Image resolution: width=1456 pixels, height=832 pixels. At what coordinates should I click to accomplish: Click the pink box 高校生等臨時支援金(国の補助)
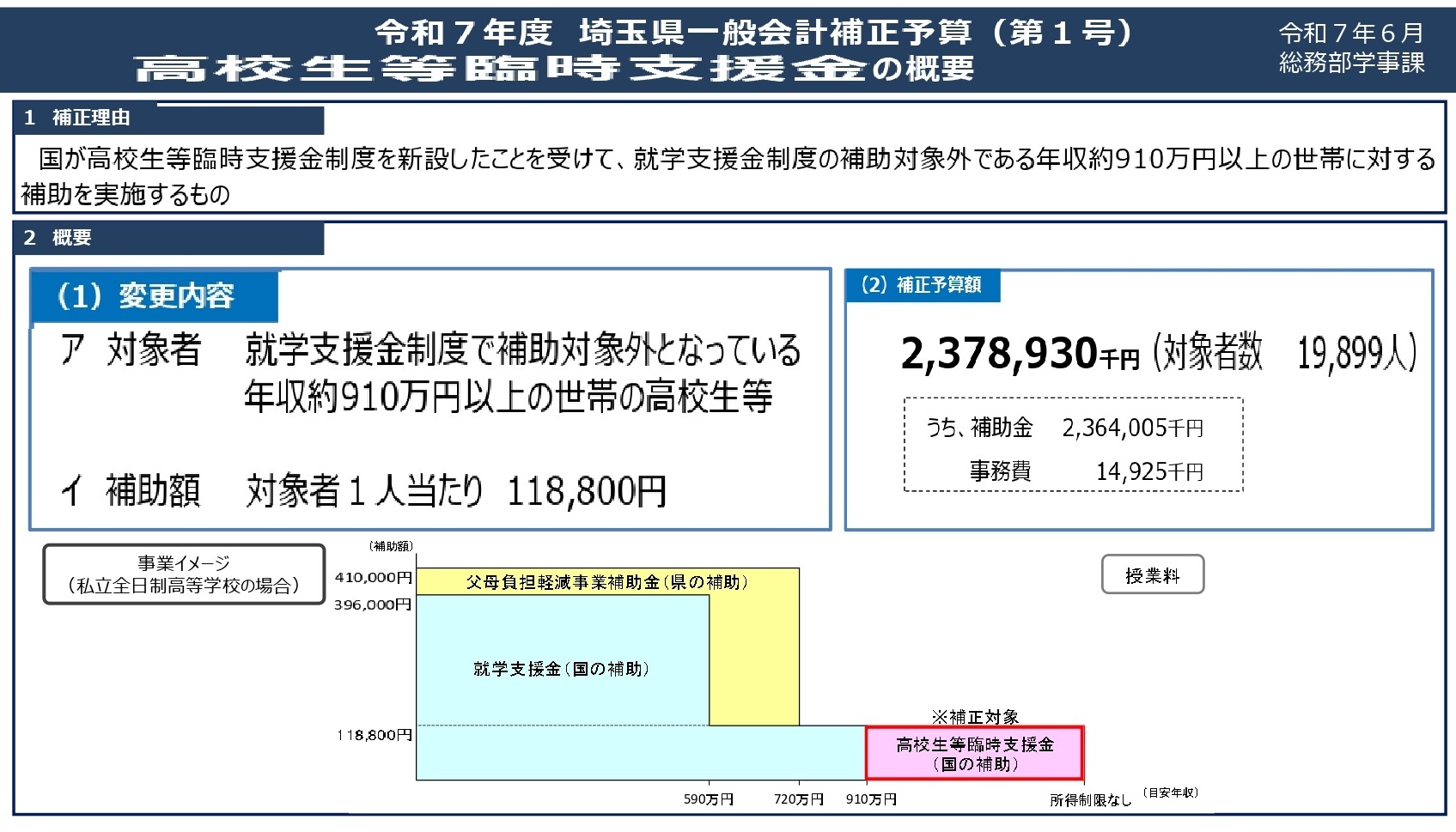click(x=974, y=754)
